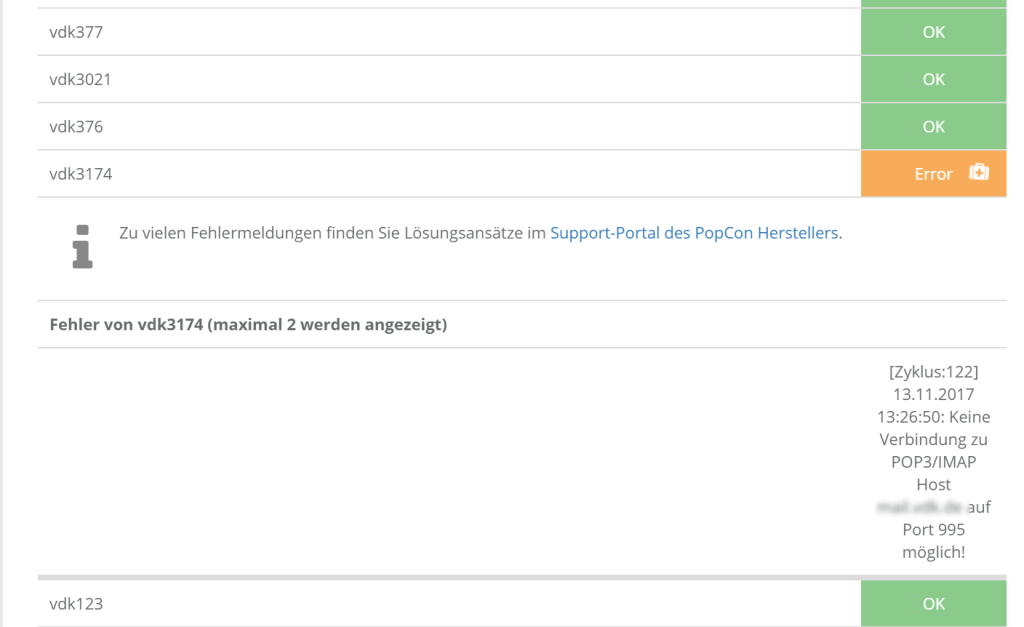Select the vdk376 account row name

(76, 127)
